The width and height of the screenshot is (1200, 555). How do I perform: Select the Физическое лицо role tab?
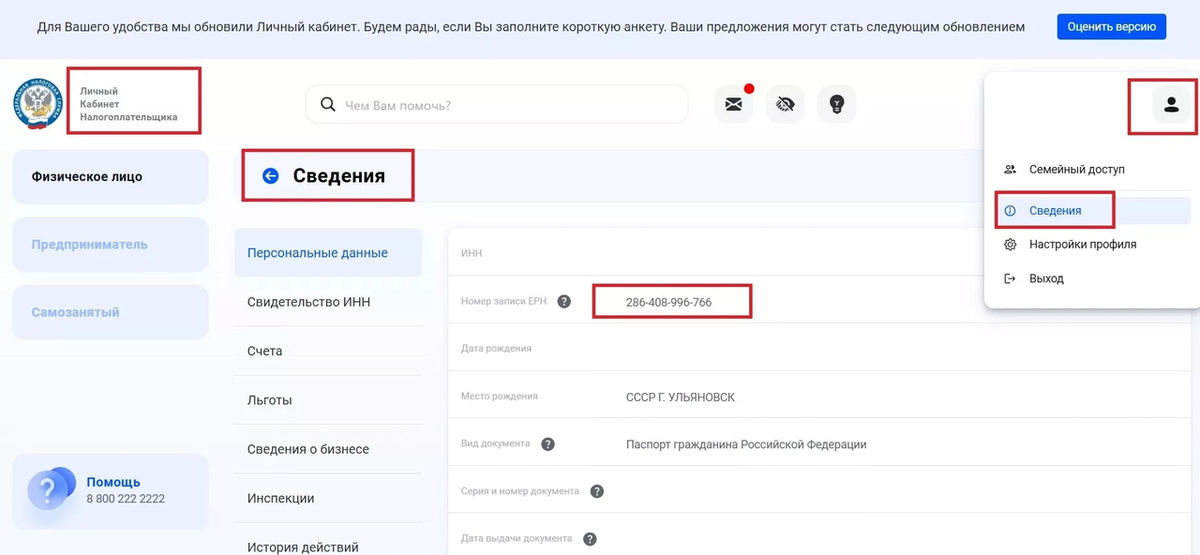pyautogui.click(x=110, y=177)
